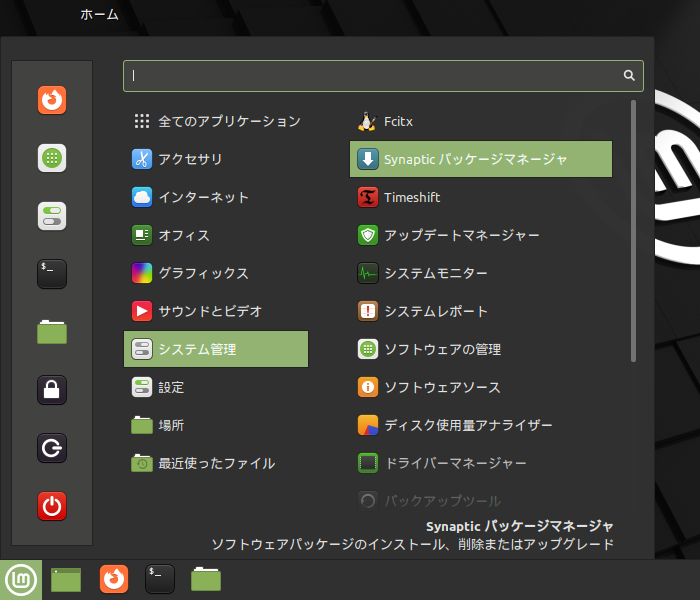Open the Files folder in the favorites sidebar
Image resolution: width=700 pixels, height=600 pixels.
click(x=52, y=332)
